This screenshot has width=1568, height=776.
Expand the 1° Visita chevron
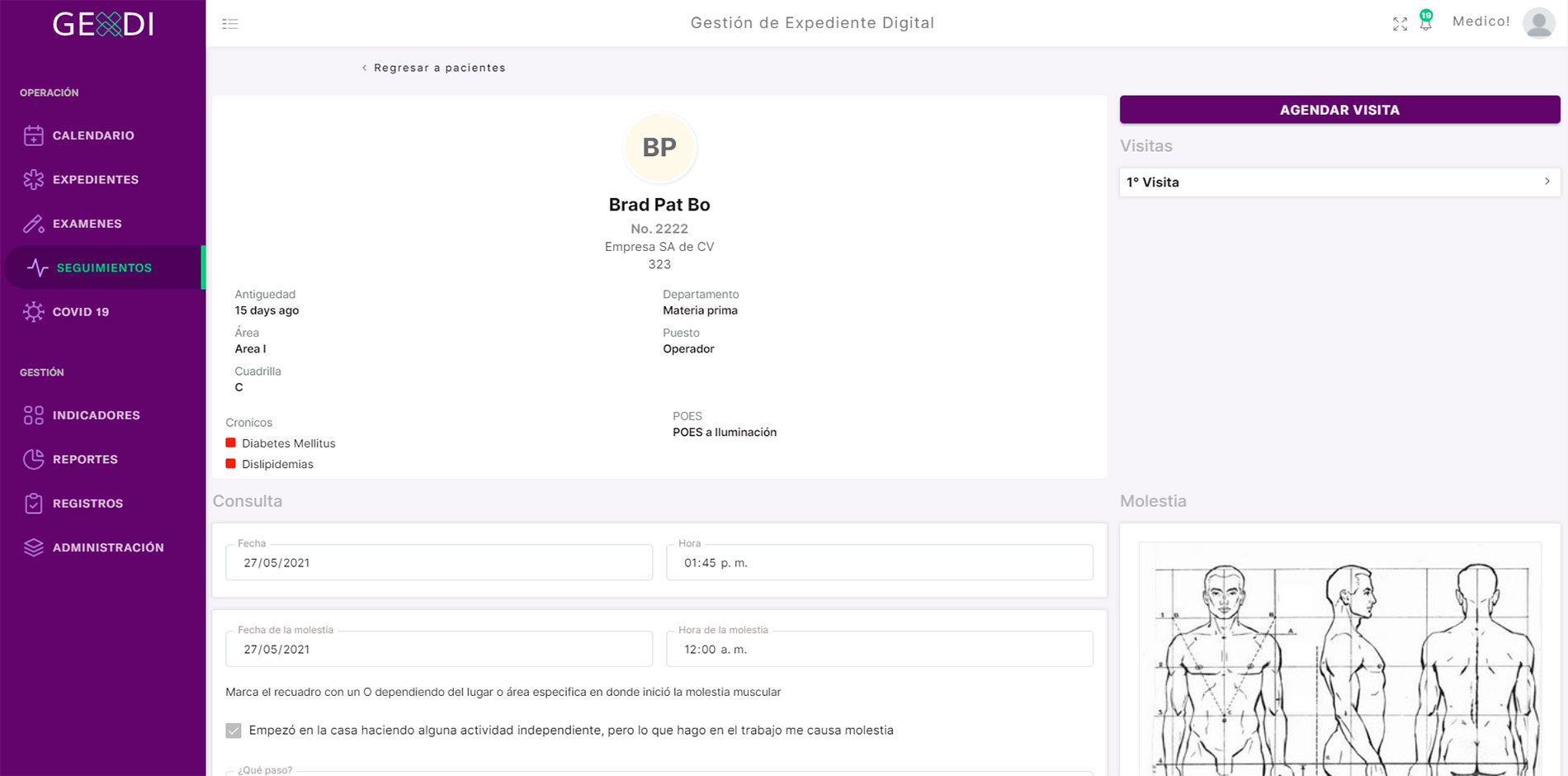point(1547,182)
